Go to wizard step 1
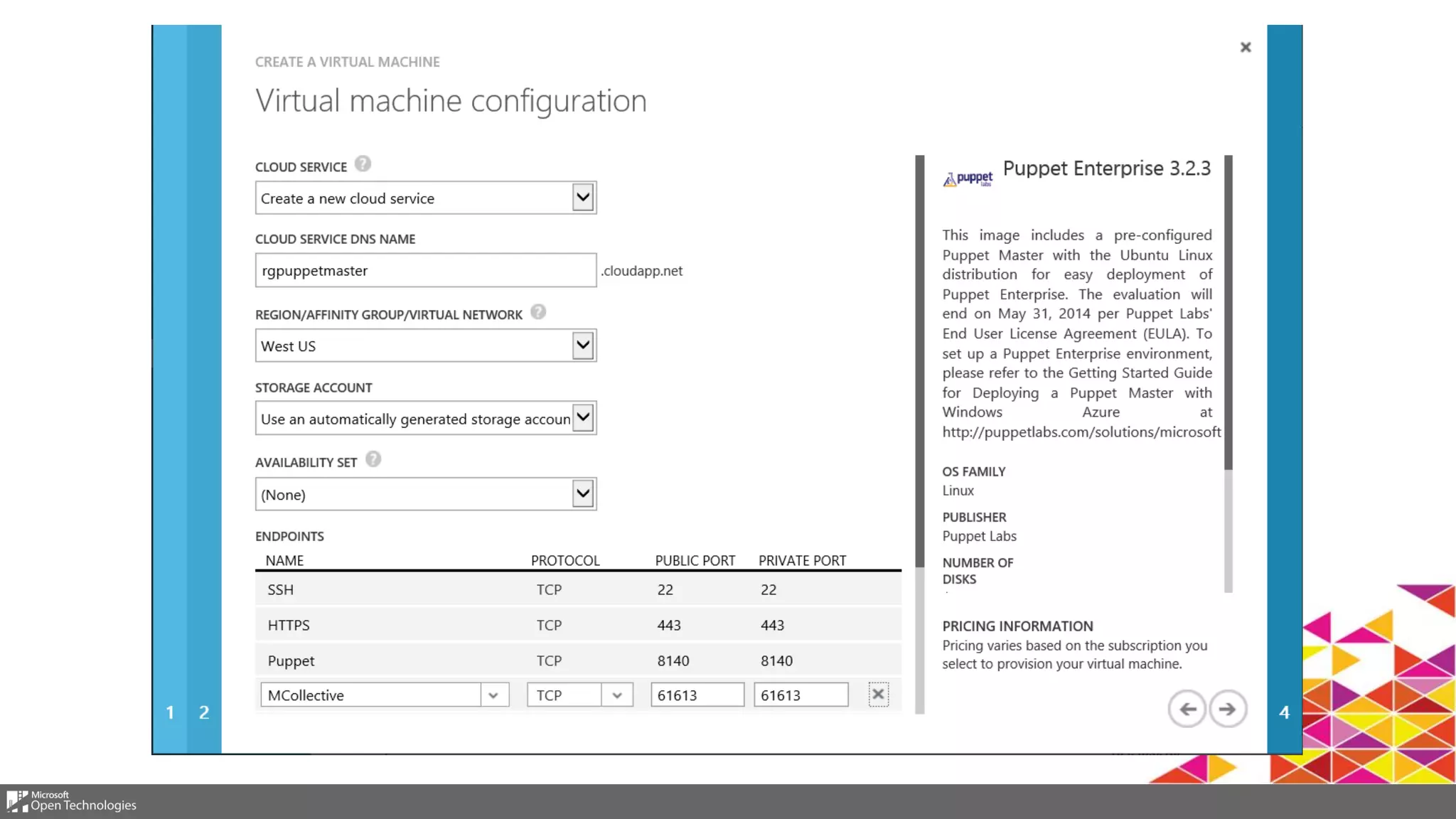Screen dimensions: 1456x819 pyautogui.click(x=170, y=712)
